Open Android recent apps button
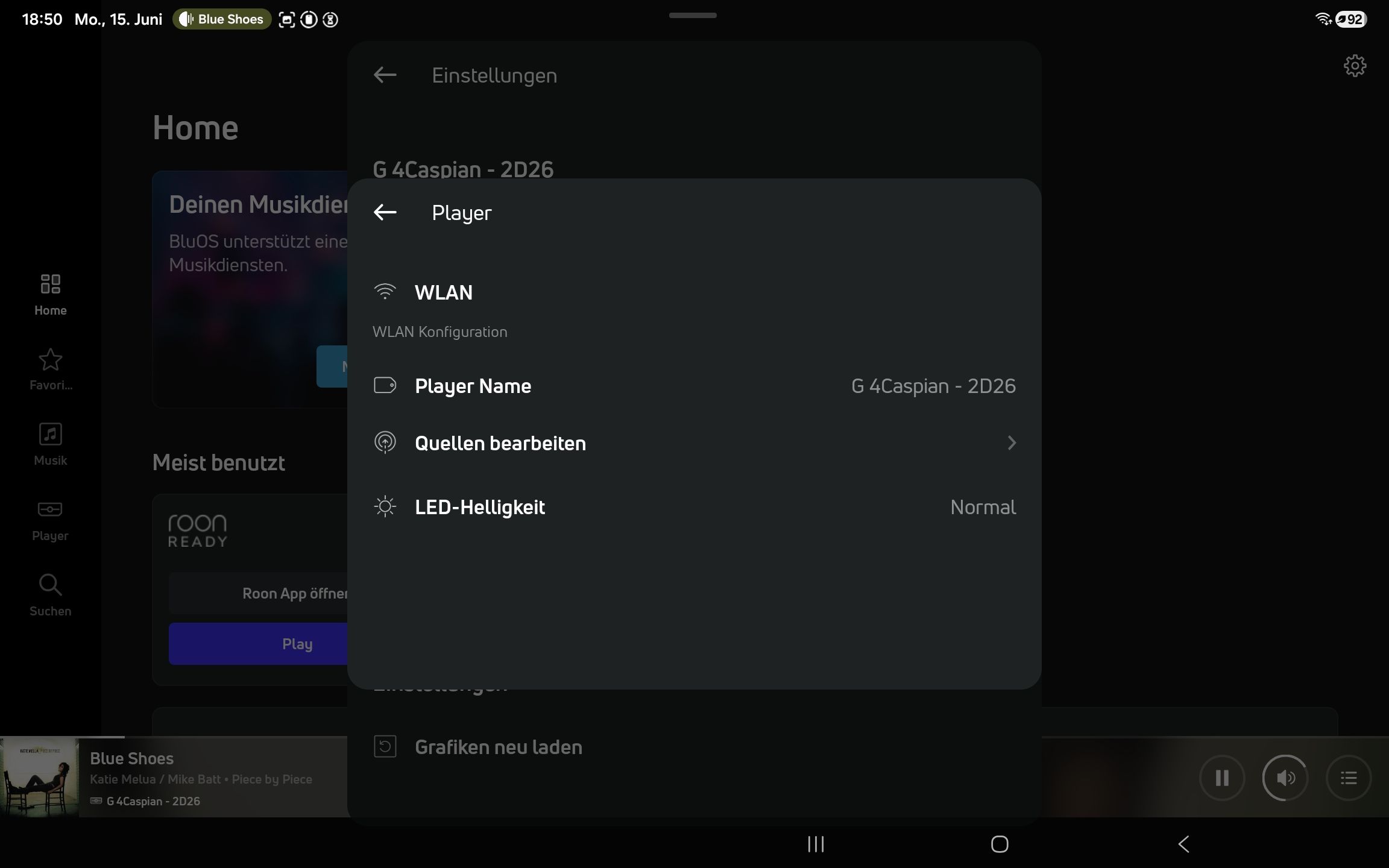This screenshot has width=1389, height=868. [x=816, y=844]
